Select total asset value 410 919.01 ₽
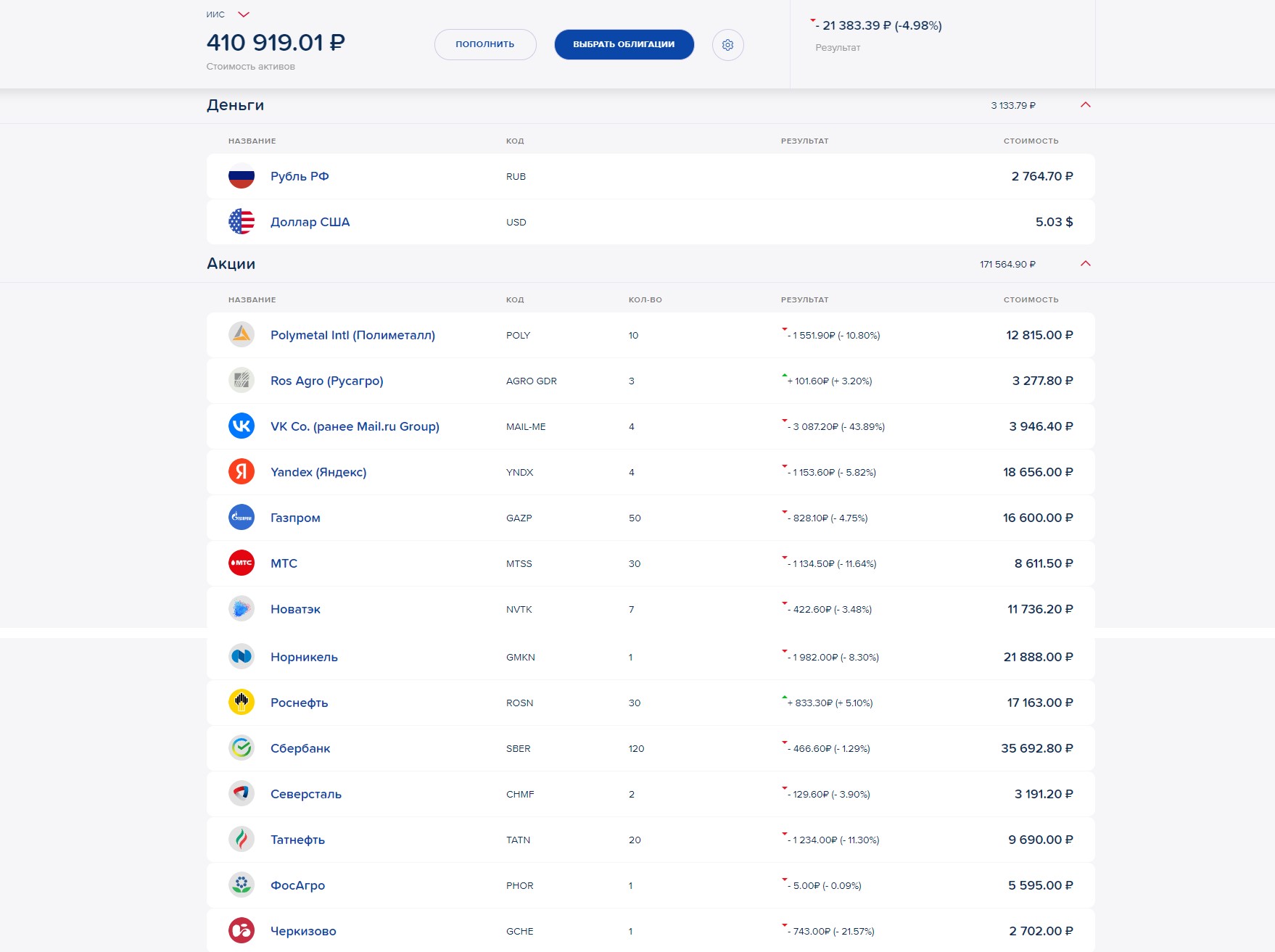 tap(276, 43)
